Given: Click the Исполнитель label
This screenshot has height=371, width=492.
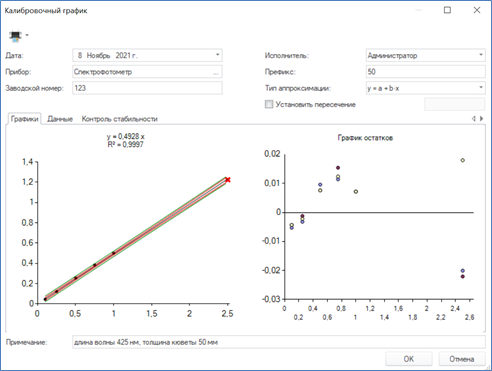Looking at the screenshot, I should [x=287, y=56].
